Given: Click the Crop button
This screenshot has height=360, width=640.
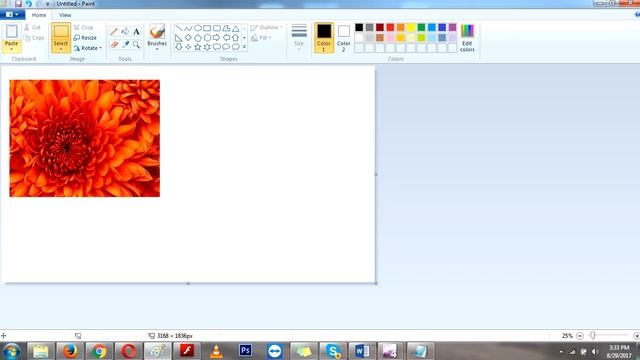Looking at the screenshot, I should pyautogui.click(x=84, y=27).
